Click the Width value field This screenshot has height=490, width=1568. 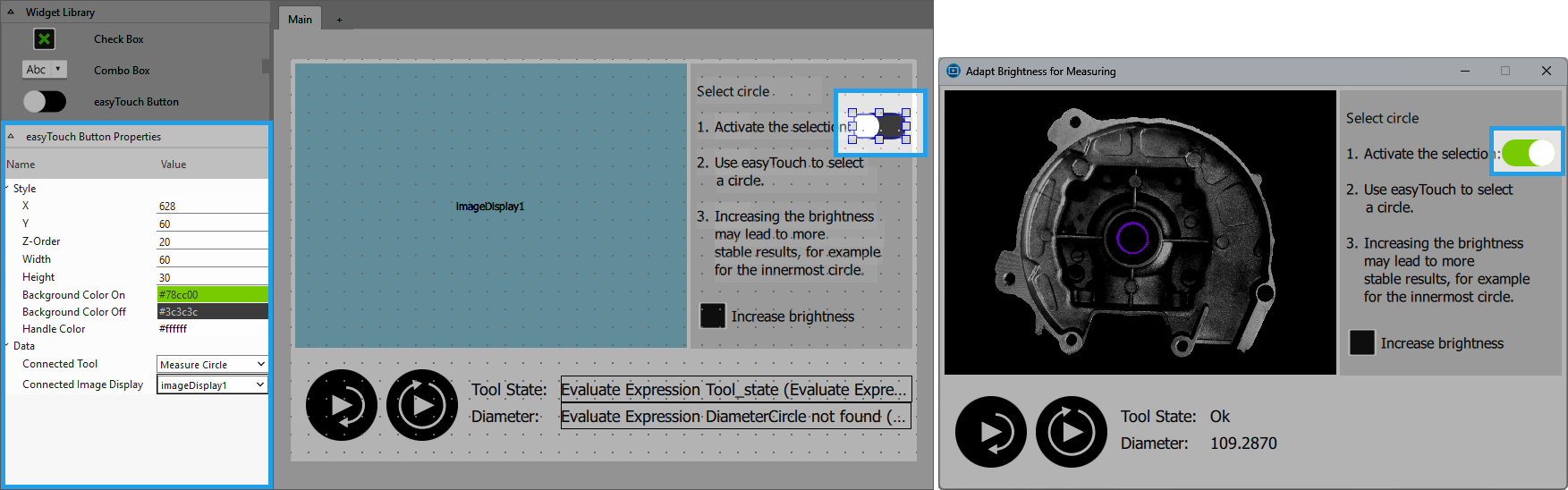212,259
